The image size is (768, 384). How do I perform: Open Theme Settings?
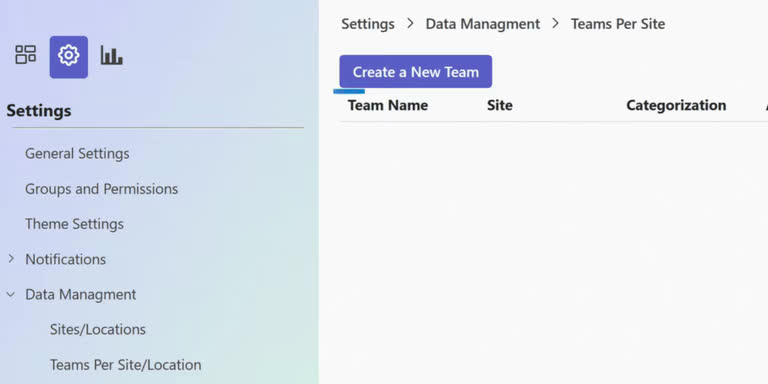pyautogui.click(x=74, y=224)
